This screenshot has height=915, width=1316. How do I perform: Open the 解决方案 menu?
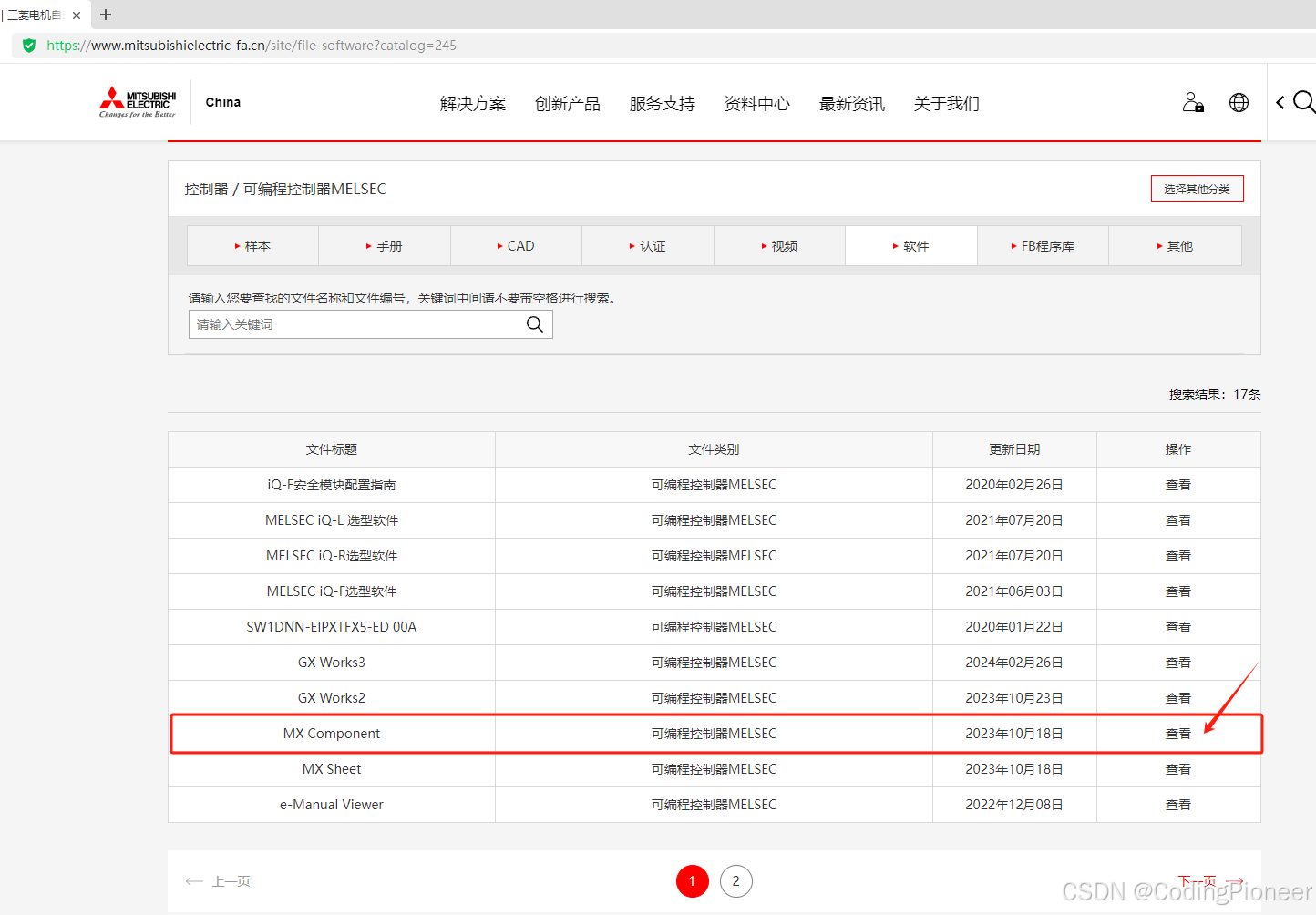point(472,103)
